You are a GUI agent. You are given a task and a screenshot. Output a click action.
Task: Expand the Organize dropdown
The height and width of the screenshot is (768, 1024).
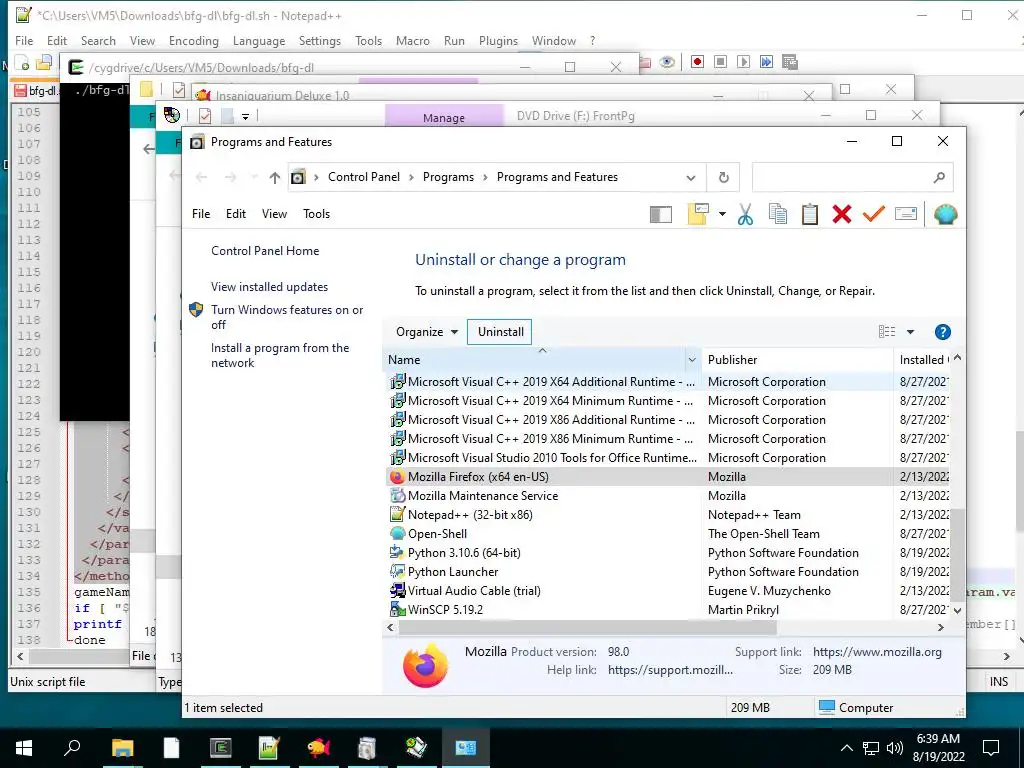tap(426, 332)
